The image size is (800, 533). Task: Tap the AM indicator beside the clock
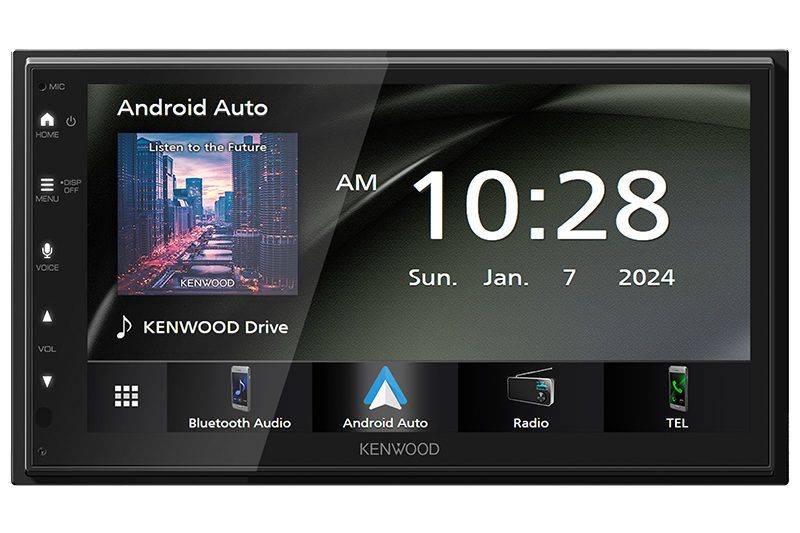click(356, 183)
